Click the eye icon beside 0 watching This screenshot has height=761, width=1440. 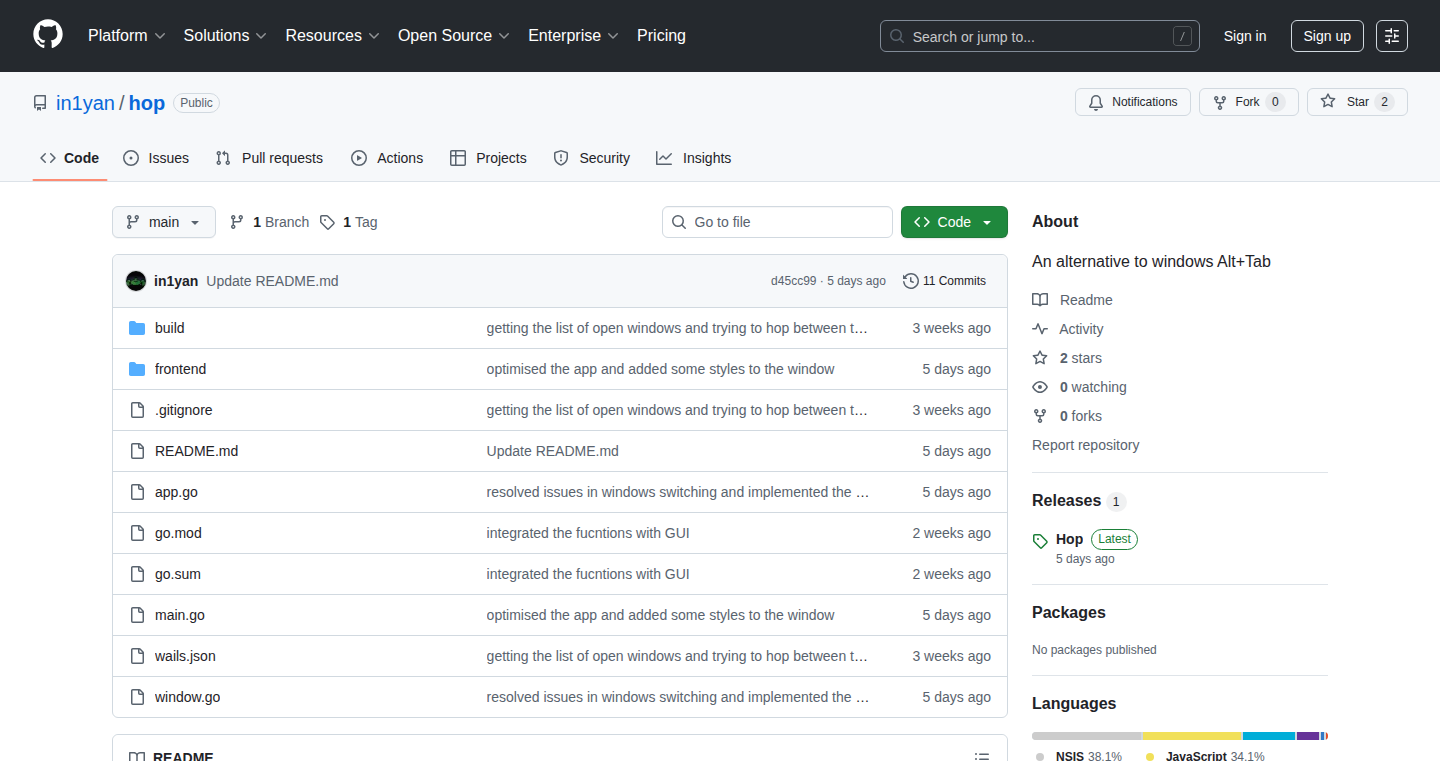click(x=1040, y=387)
